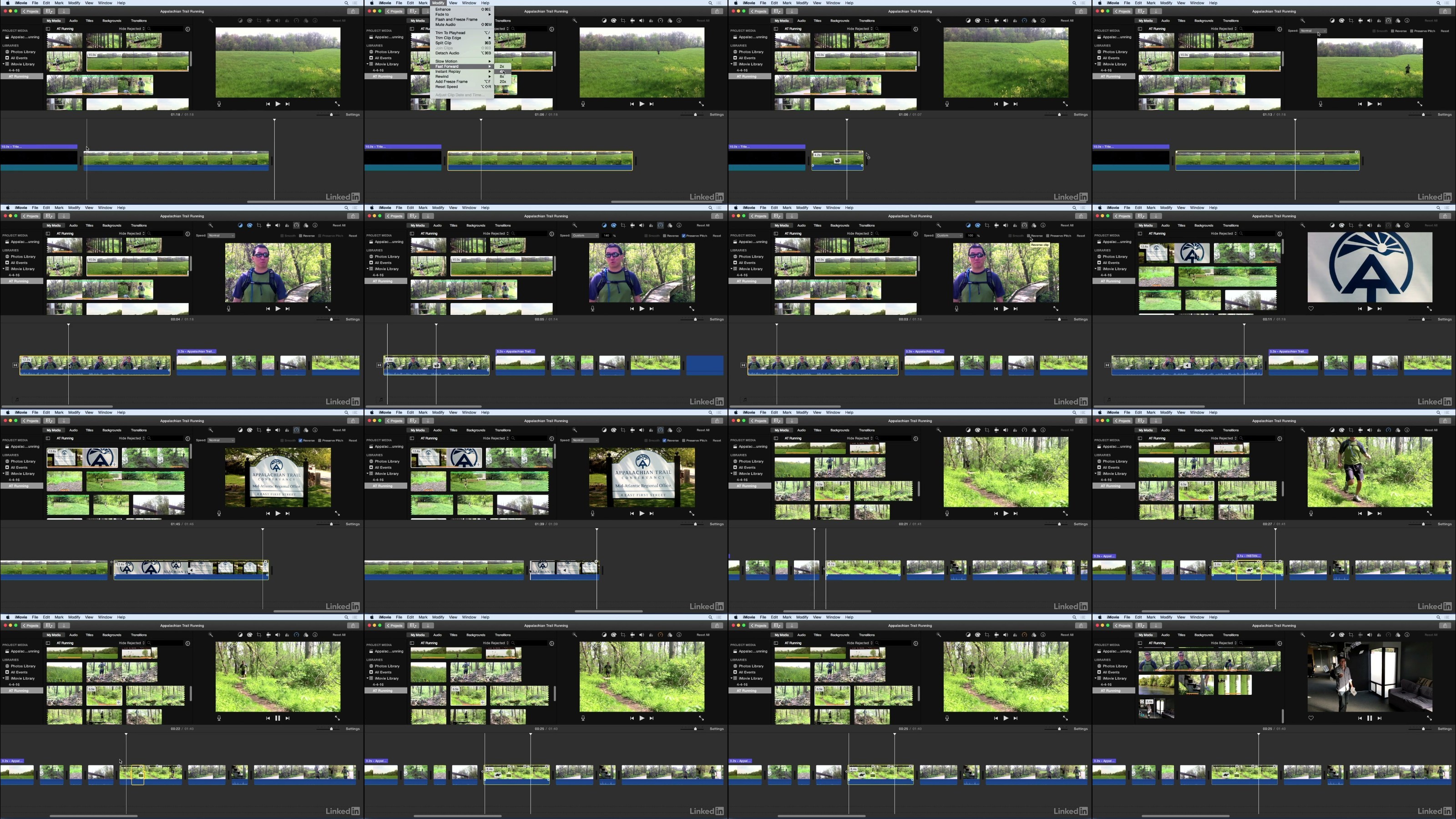Click Crop icon in window with open Modify menu
The height and width of the screenshot is (819, 1456).
click(x=623, y=20)
